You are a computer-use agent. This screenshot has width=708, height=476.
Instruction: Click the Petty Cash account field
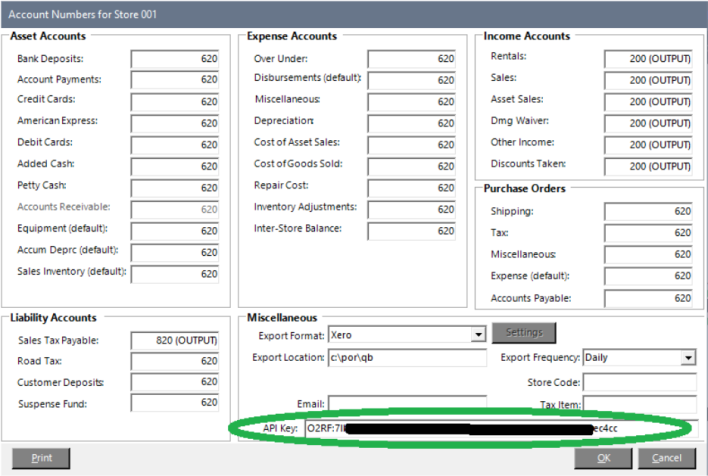(175, 188)
